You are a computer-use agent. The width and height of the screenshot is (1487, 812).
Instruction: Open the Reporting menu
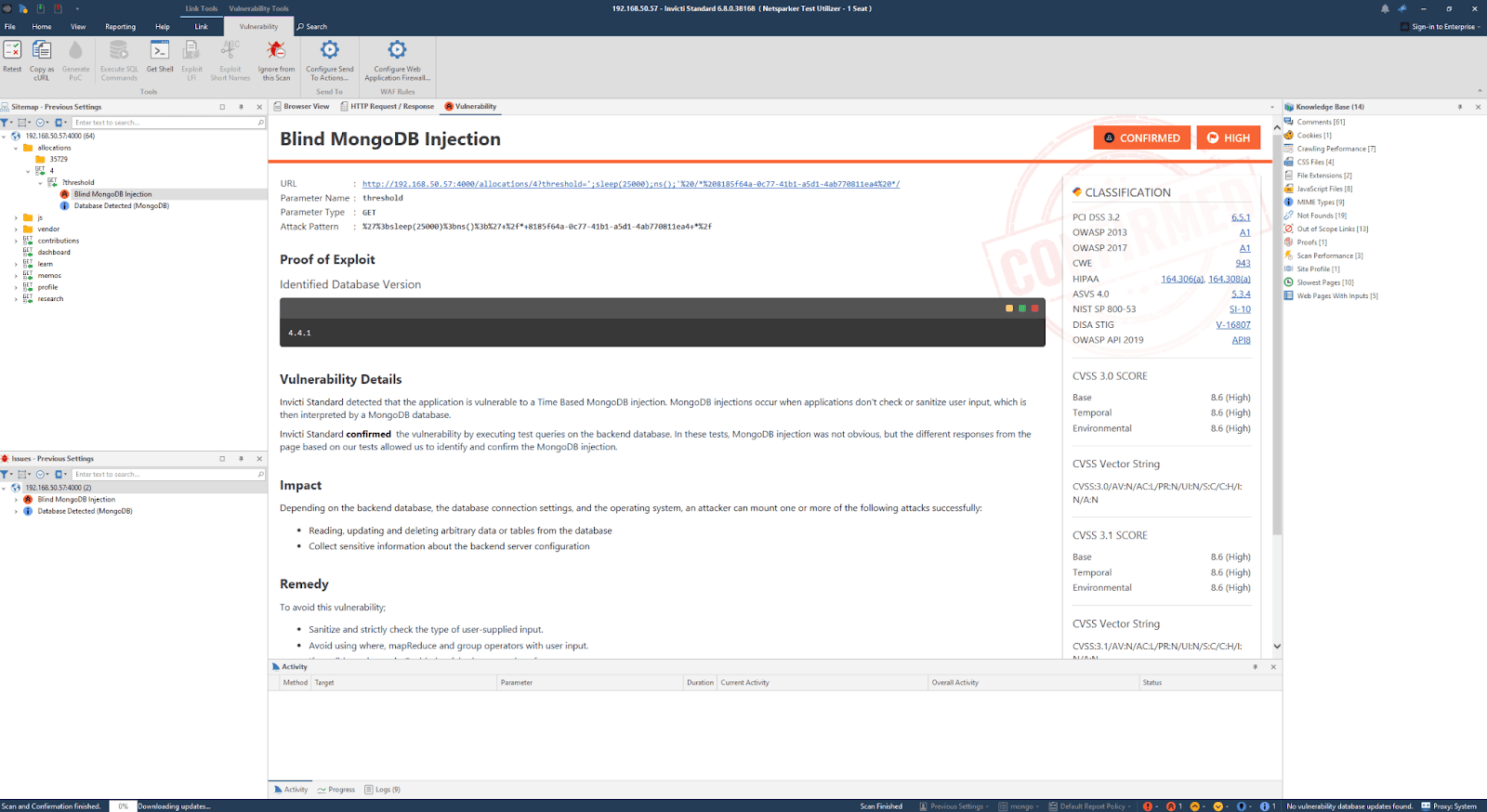tap(120, 27)
